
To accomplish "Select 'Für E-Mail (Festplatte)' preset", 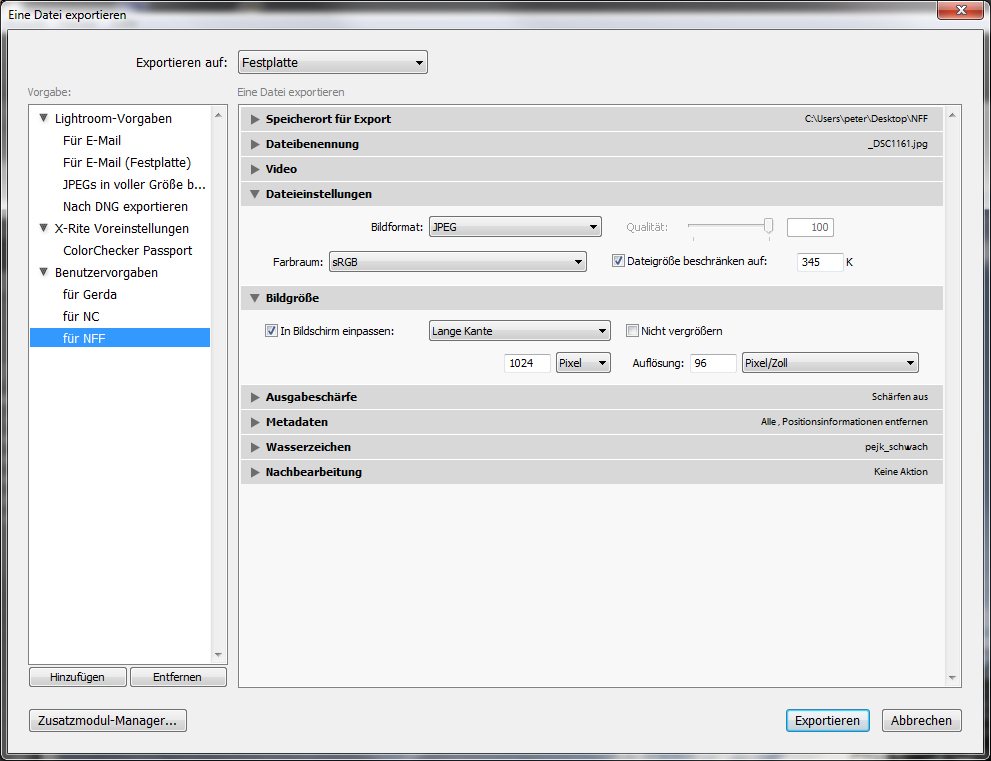I will click(127, 162).
